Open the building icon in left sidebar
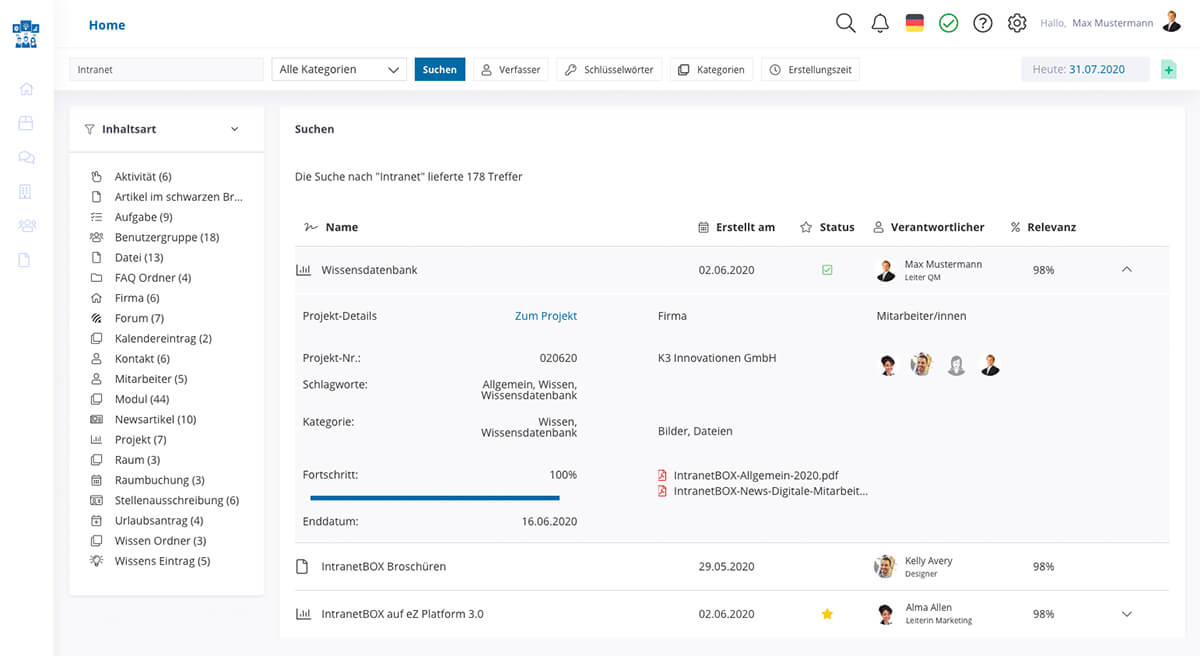 (26, 191)
